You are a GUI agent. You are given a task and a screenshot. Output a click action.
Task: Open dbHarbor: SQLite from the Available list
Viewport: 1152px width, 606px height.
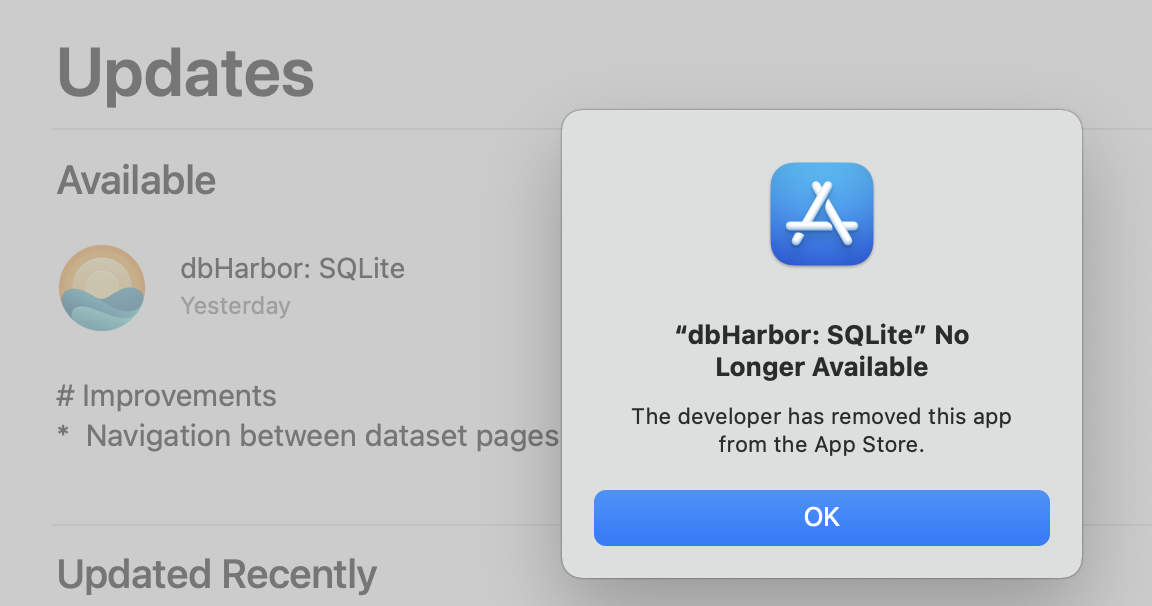(293, 268)
